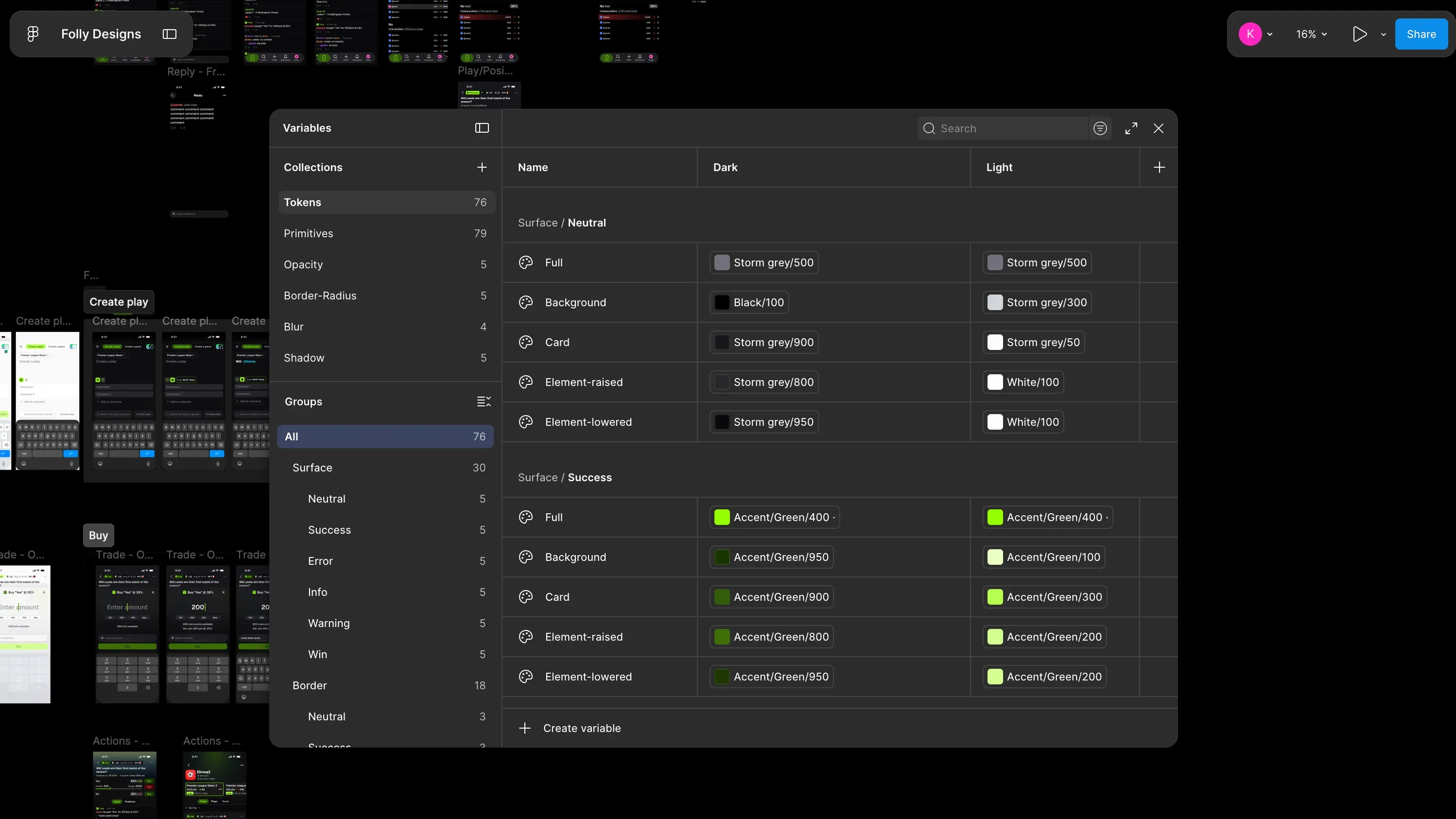This screenshot has height=819, width=1456.
Task: Click Dark Storm grey/900 swatch for Card
Action: [x=764, y=343]
